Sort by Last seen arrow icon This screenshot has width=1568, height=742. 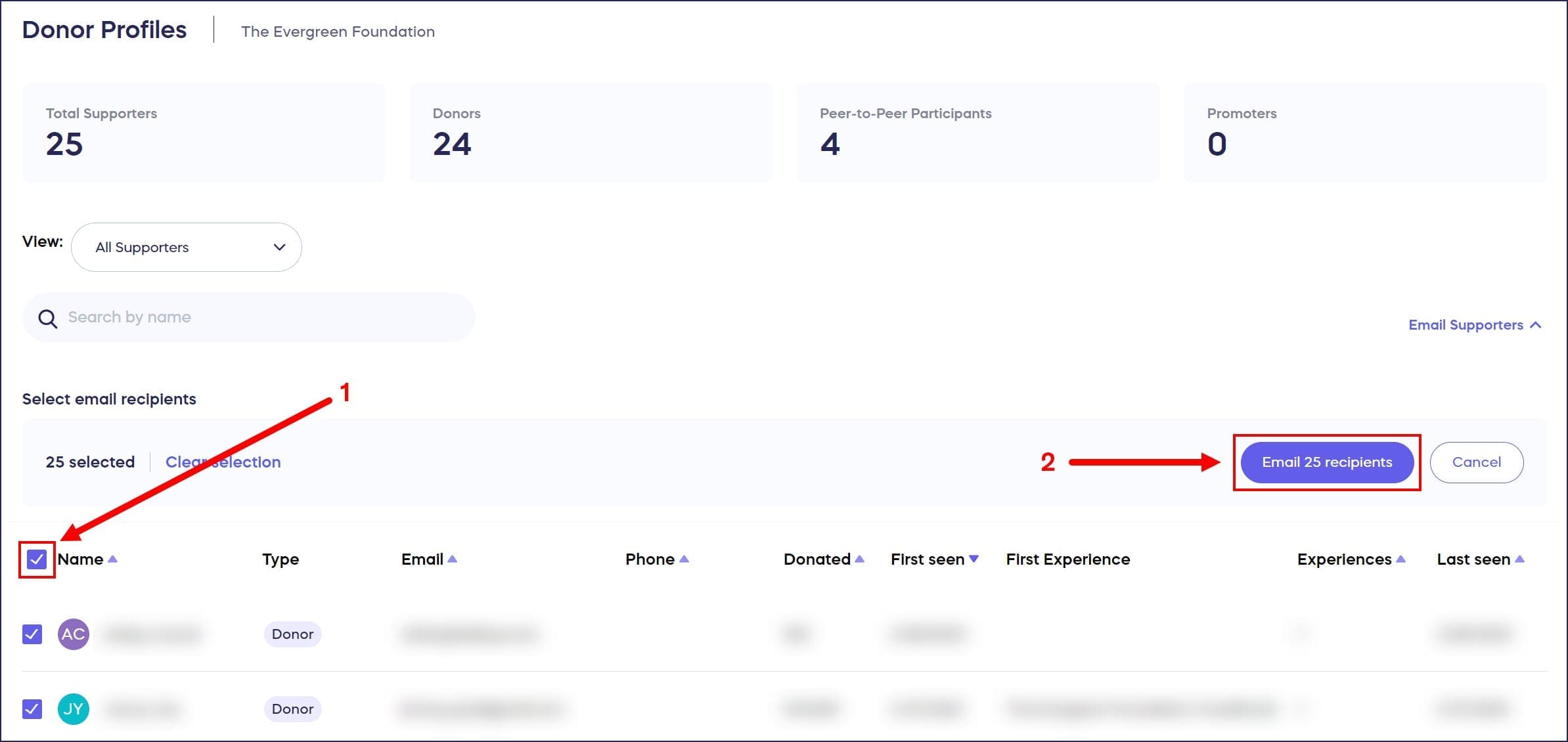[x=1519, y=559]
